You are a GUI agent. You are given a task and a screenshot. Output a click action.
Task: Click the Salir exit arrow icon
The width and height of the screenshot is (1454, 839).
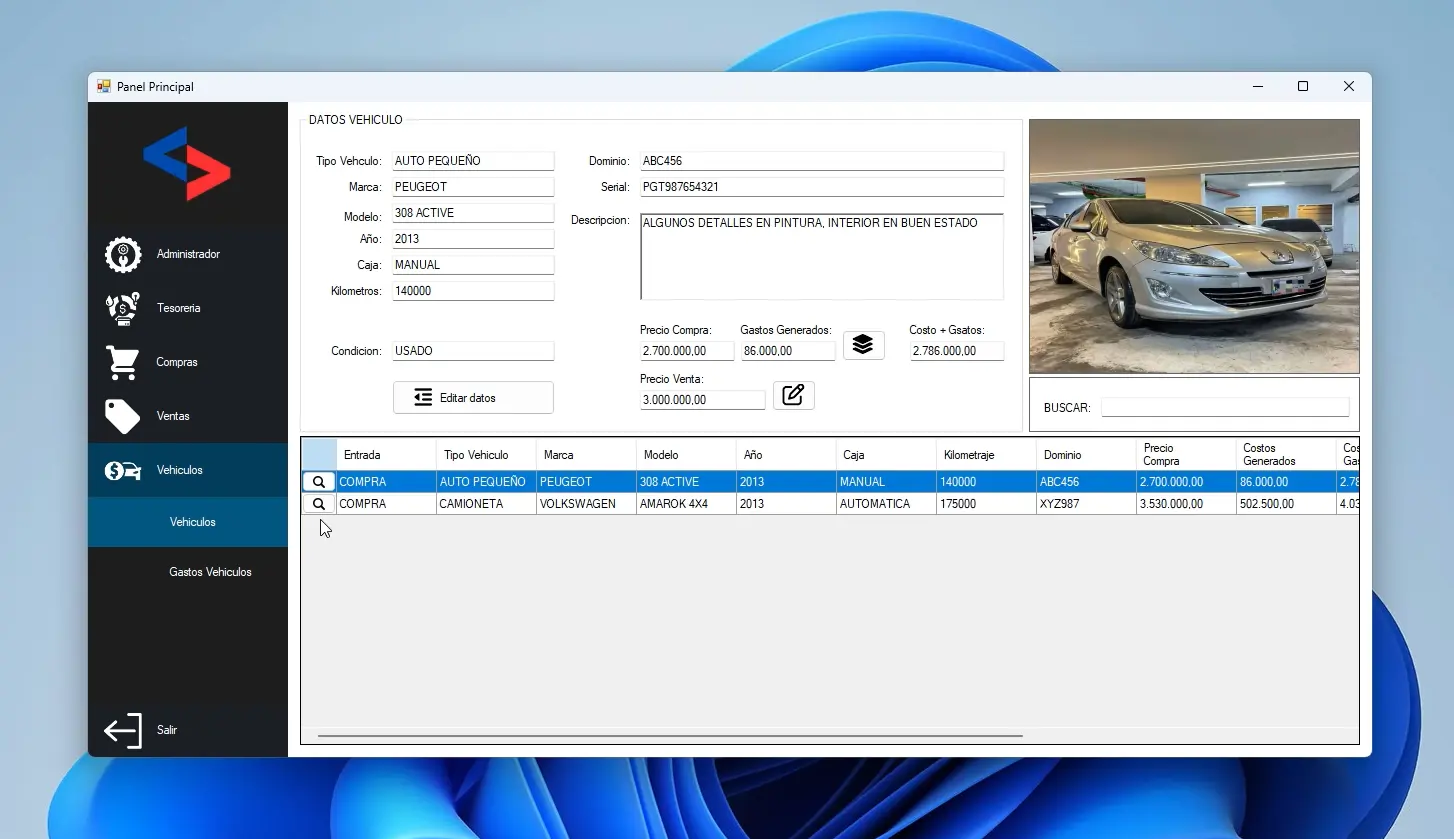click(x=123, y=731)
